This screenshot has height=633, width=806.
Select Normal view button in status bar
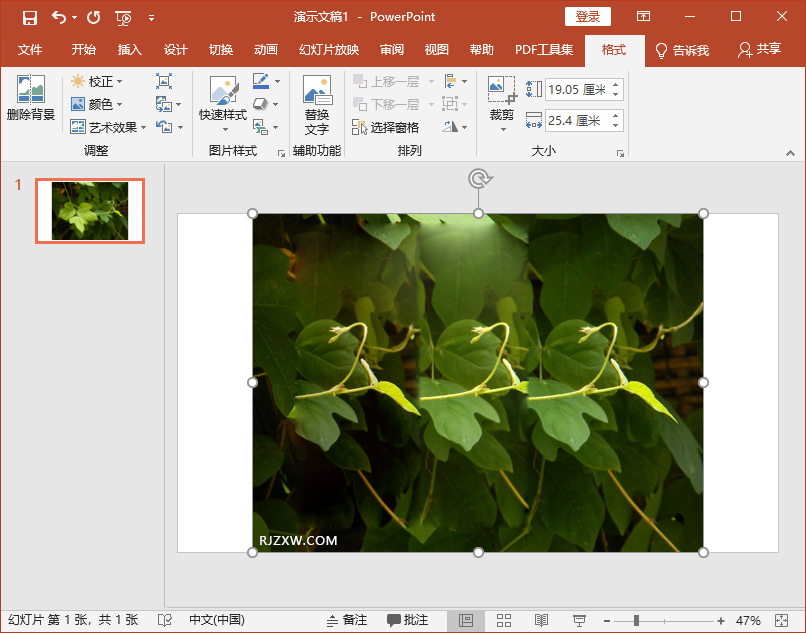(x=466, y=620)
